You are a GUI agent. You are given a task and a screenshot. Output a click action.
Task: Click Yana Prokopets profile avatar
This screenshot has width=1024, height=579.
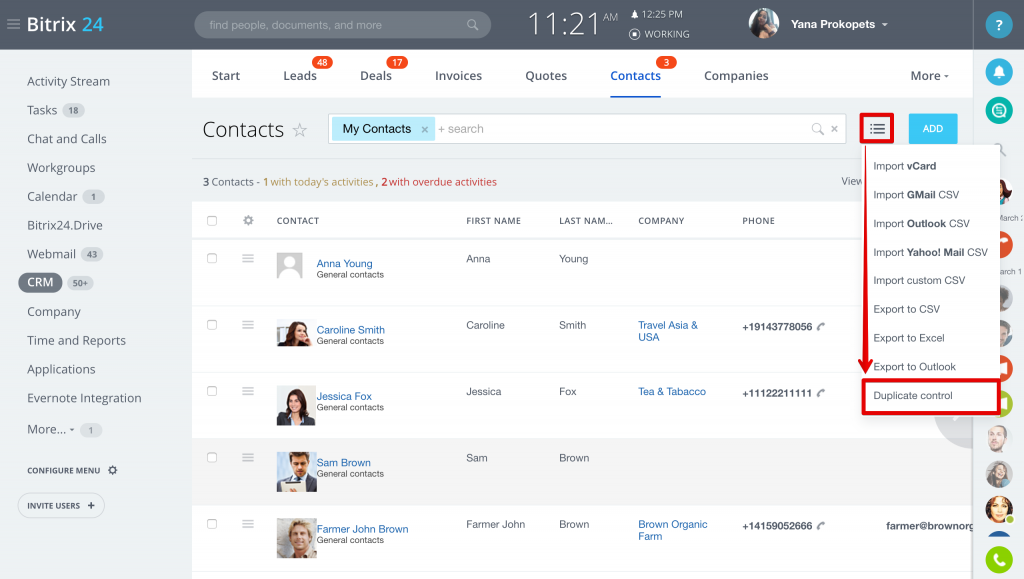pyautogui.click(x=763, y=24)
